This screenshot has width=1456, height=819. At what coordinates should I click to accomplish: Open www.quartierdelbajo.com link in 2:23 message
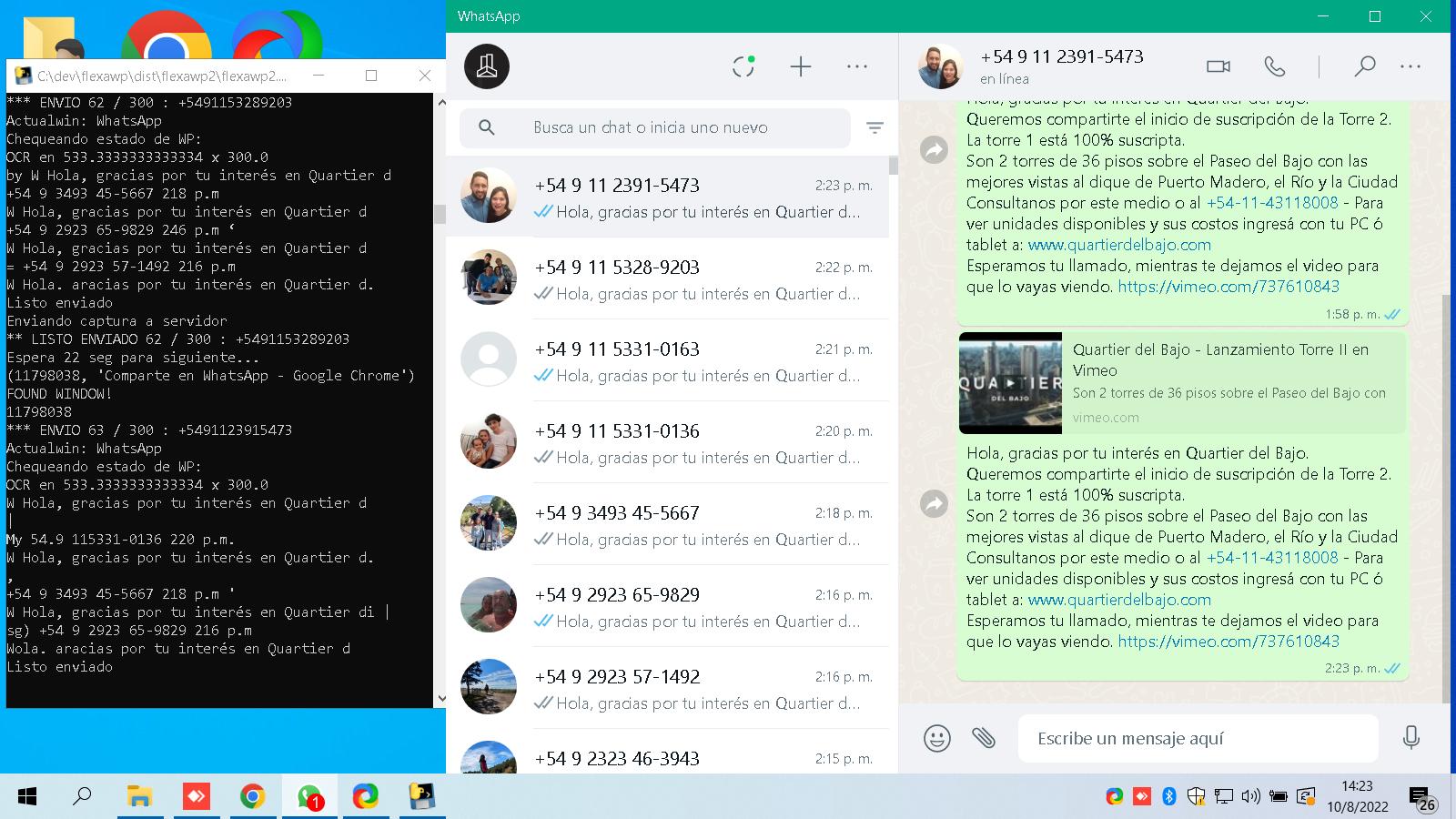pos(1119,600)
